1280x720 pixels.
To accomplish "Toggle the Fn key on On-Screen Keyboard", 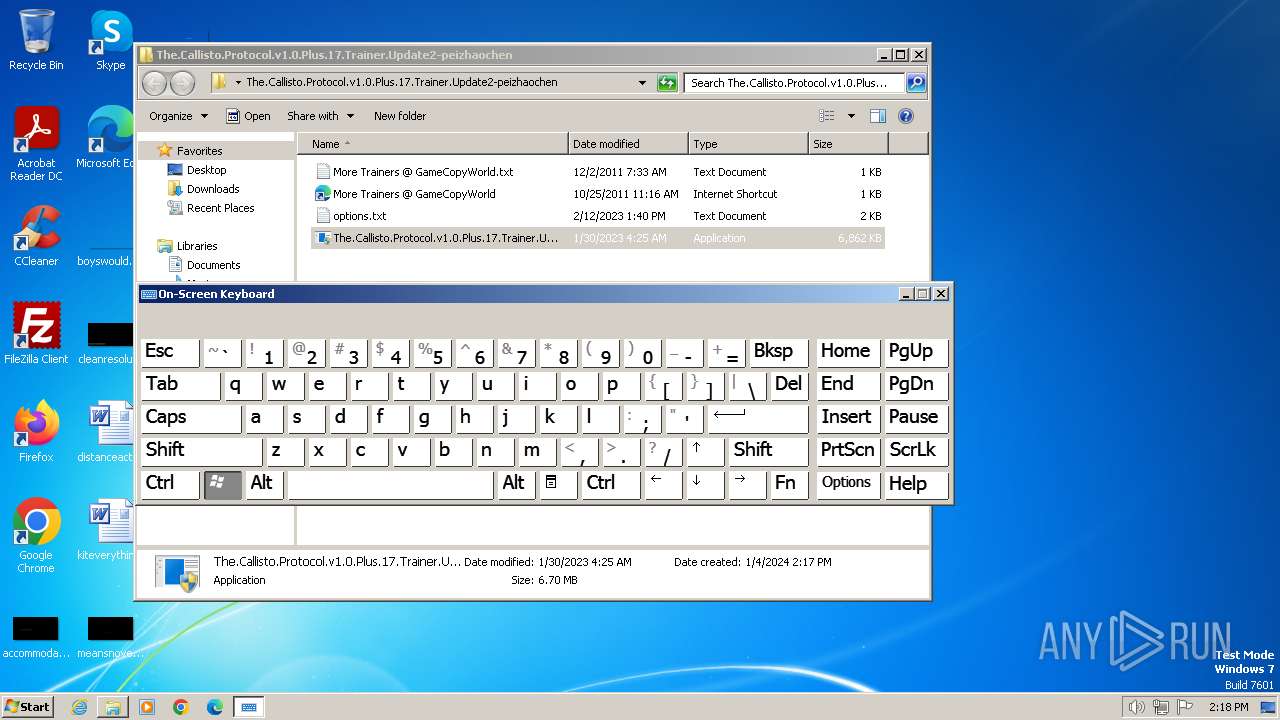I will point(789,484).
